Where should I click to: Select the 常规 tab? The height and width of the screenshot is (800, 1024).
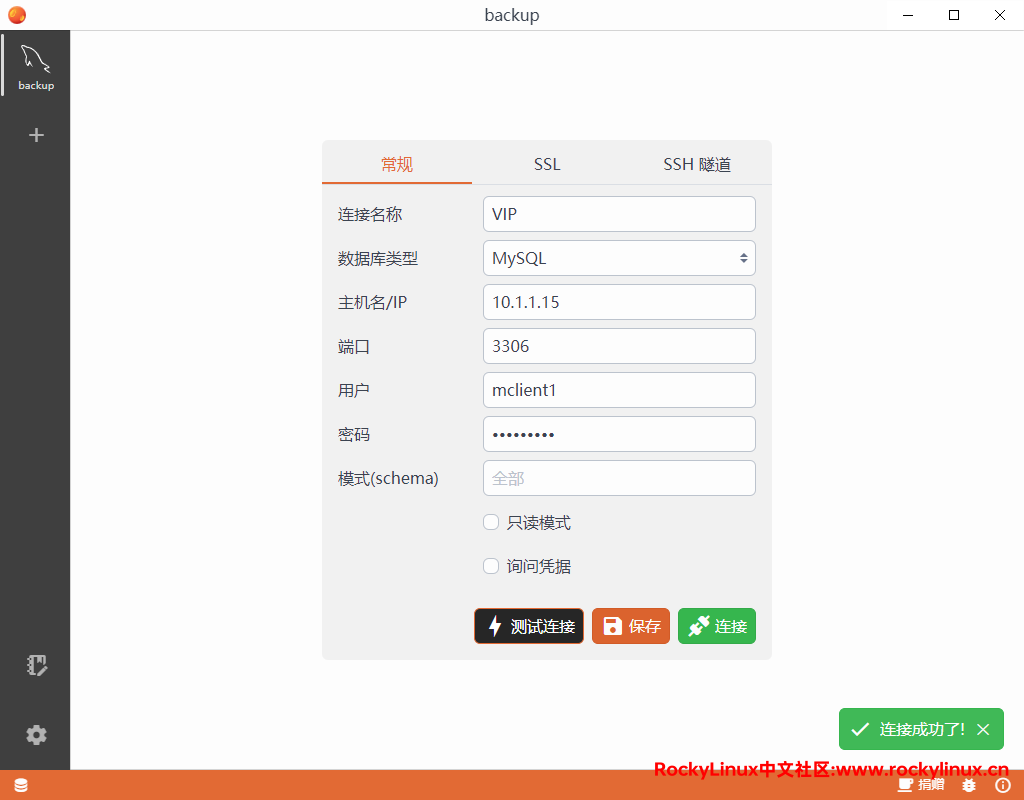pyautogui.click(x=397, y=165)
